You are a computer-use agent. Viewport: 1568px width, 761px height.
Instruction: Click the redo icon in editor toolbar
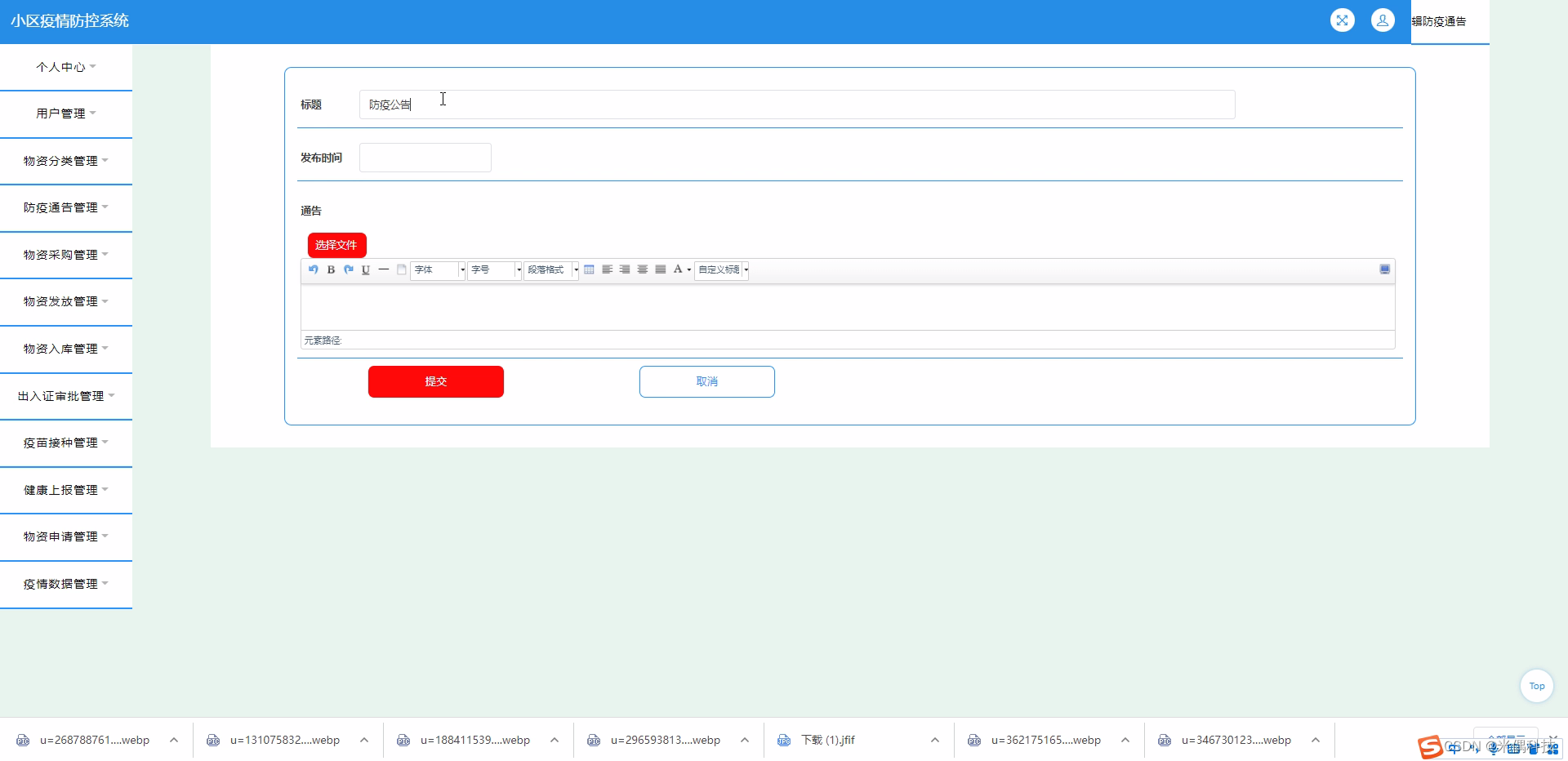pyautogui.click(x=349, y=269)
